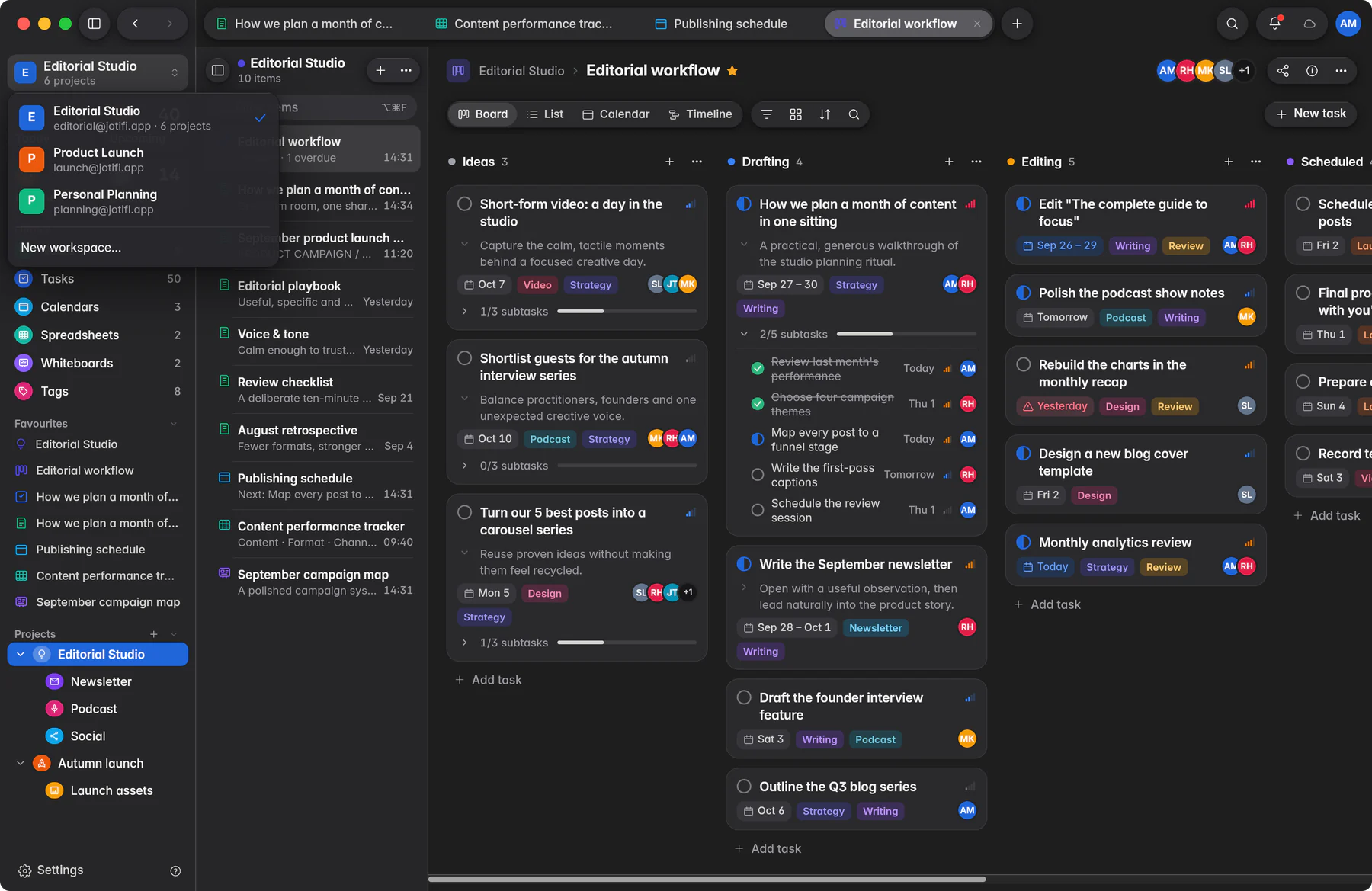The height and width of the screenshot is (891, 1372).
Task: Click the sort arrows icon in toolbar
Action: click(825, 114)
